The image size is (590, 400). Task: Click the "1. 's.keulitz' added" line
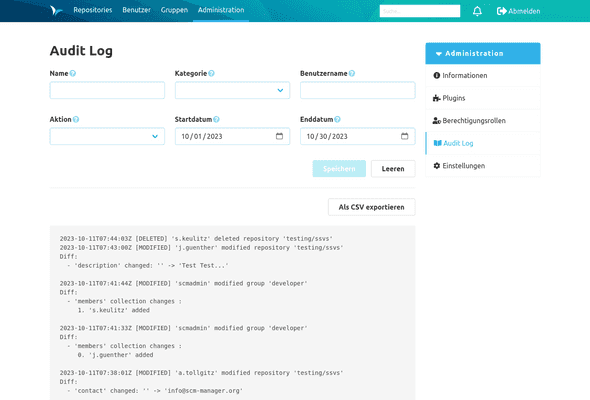pyautogui.click(x=114, y=310)
